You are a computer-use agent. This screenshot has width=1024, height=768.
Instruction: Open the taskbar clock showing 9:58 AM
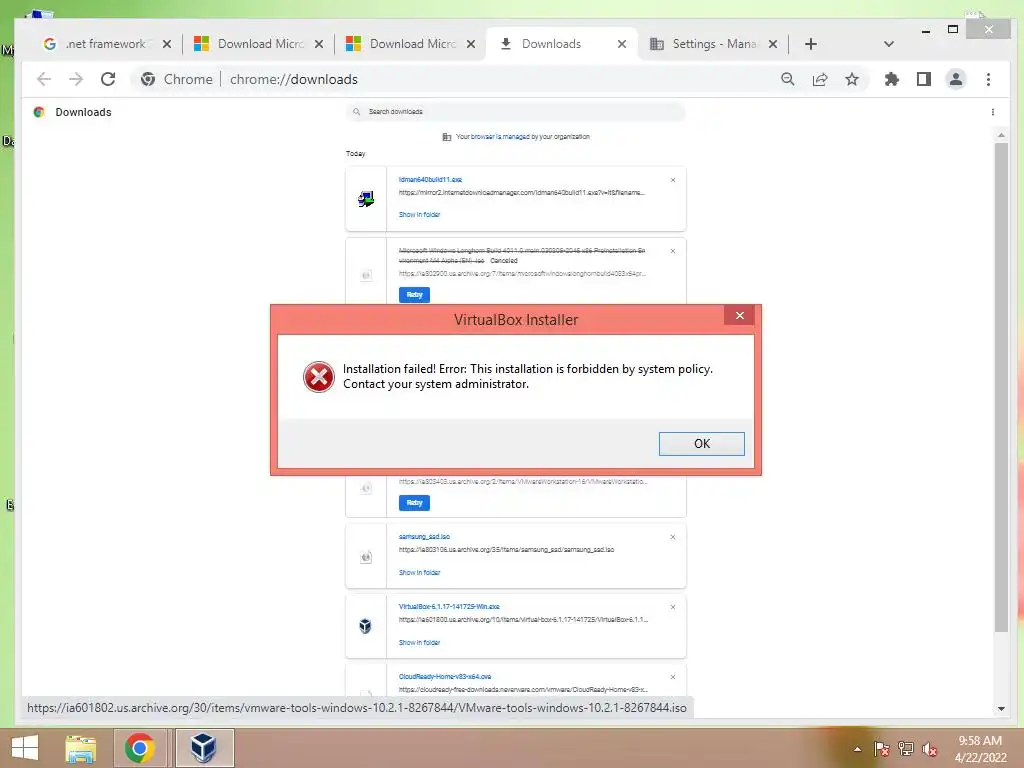[x=980, y=749]
